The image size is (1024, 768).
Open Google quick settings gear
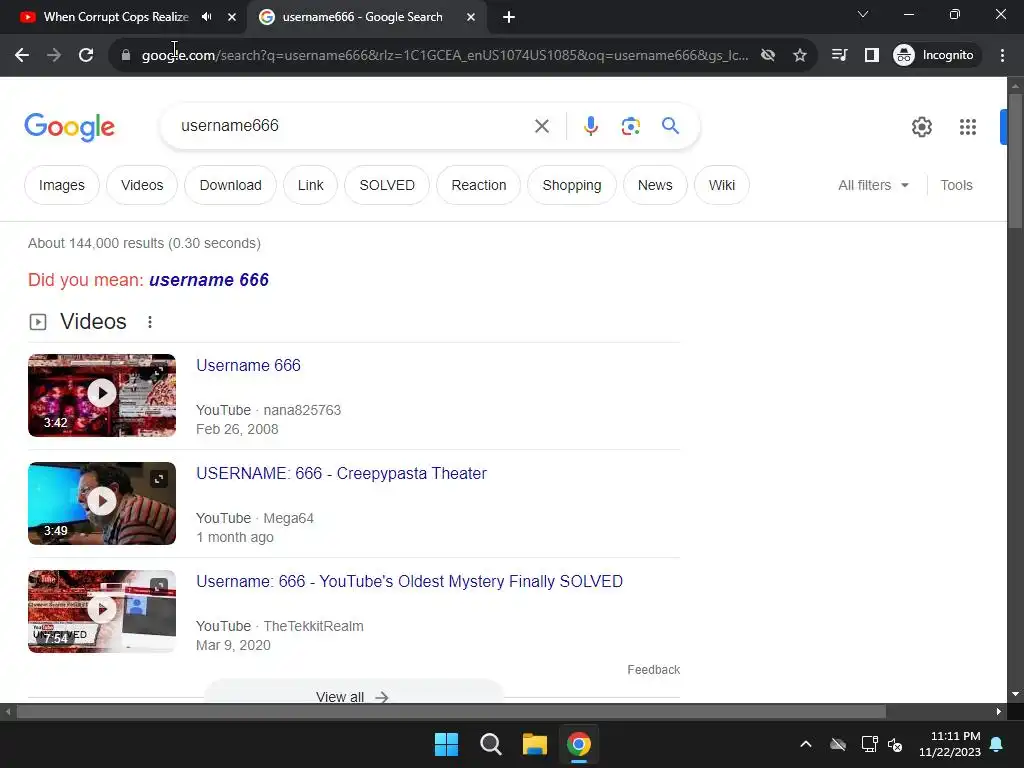pos(922,127)
